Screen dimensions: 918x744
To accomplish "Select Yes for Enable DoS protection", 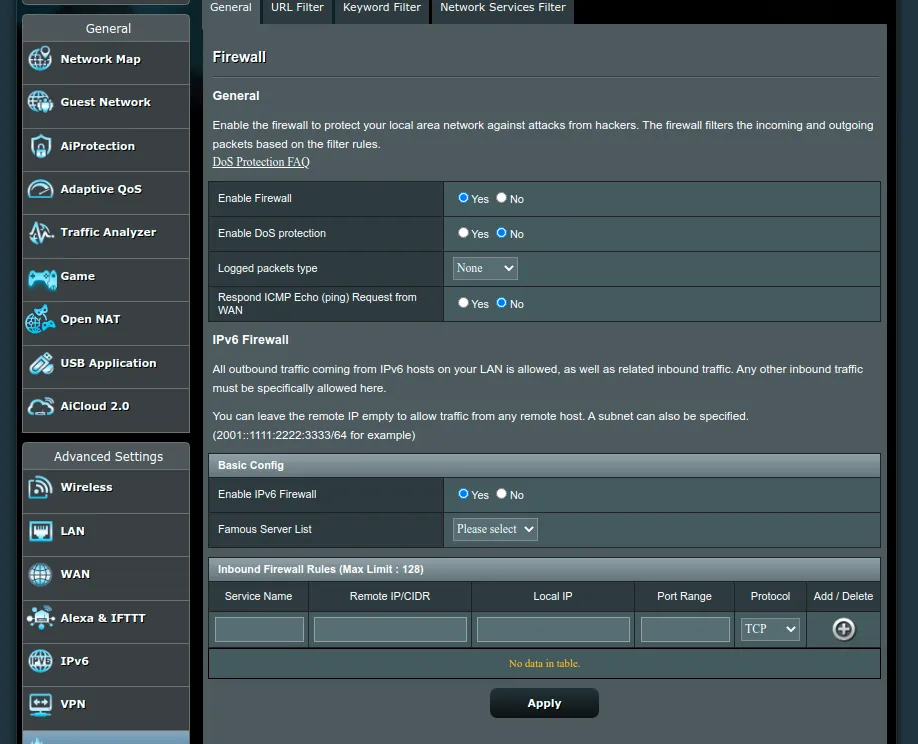I will (x=463, y=233).
